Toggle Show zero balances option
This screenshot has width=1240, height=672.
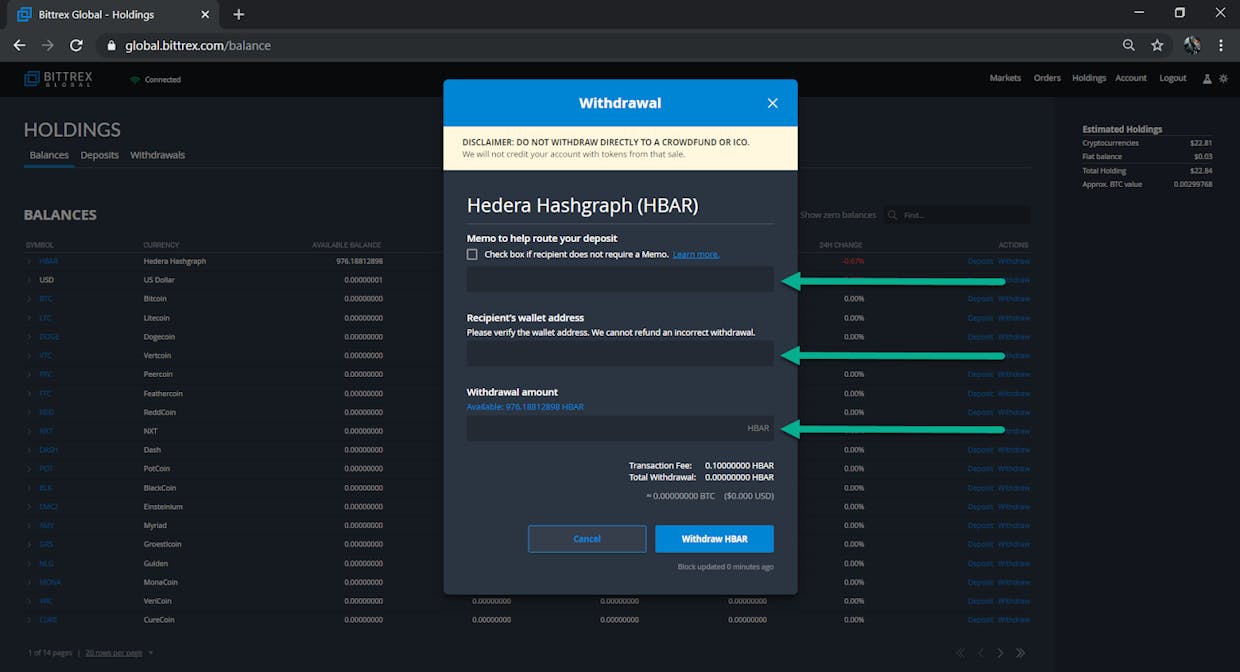(x=838, y=215)
